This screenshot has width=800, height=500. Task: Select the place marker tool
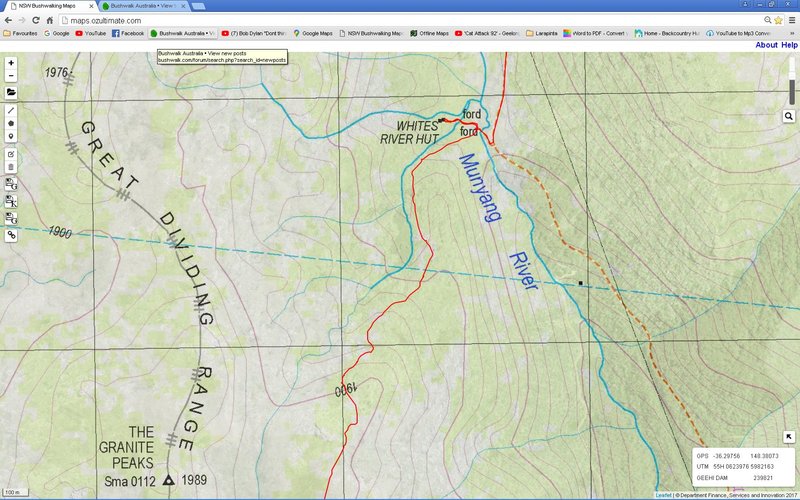pyautogui.click(x=11, y=136)
